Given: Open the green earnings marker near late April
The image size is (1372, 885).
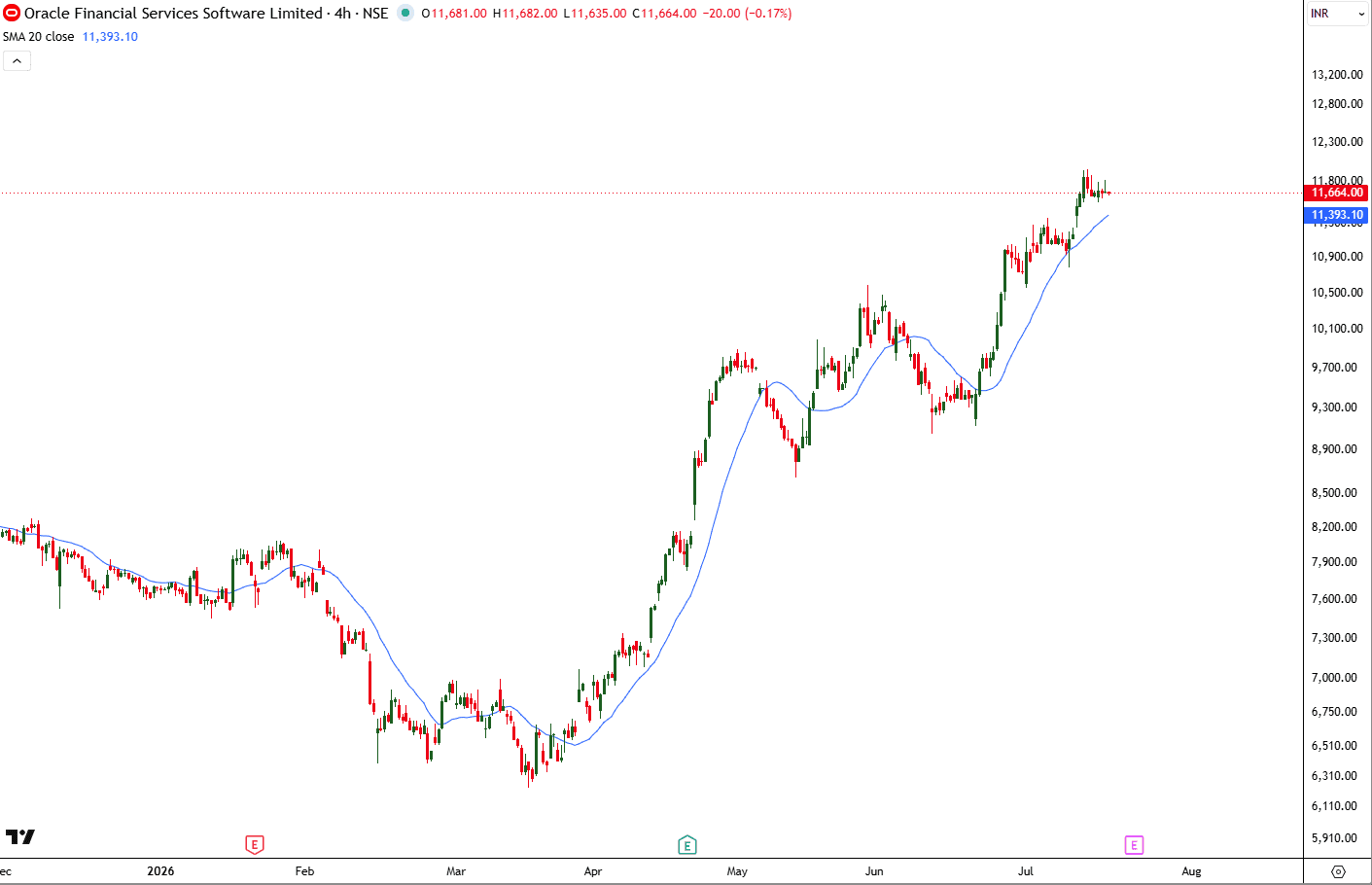Looking at the screenshot, I should pos(687,845).
